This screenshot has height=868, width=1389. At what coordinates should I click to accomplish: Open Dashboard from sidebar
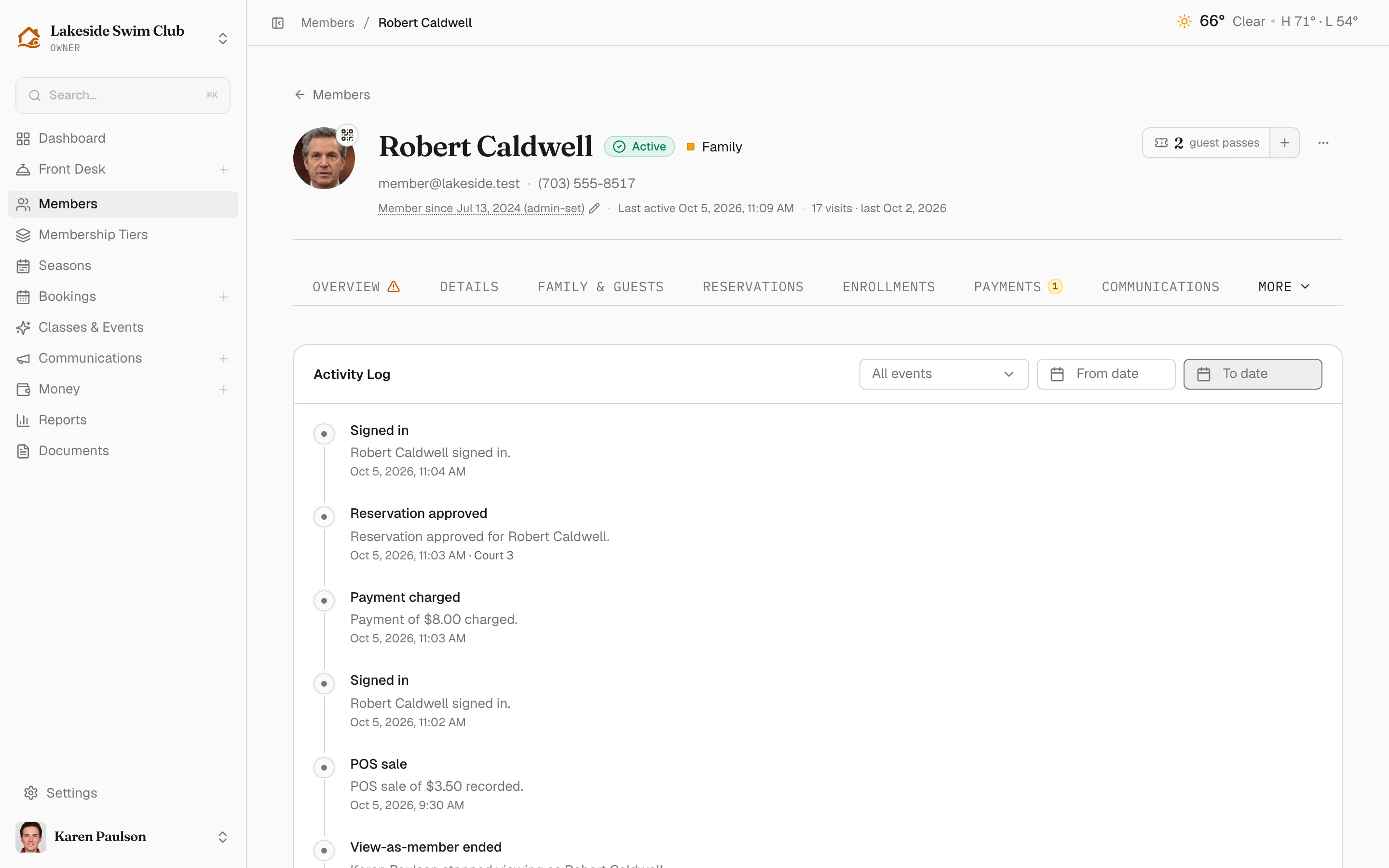[123, 138]
